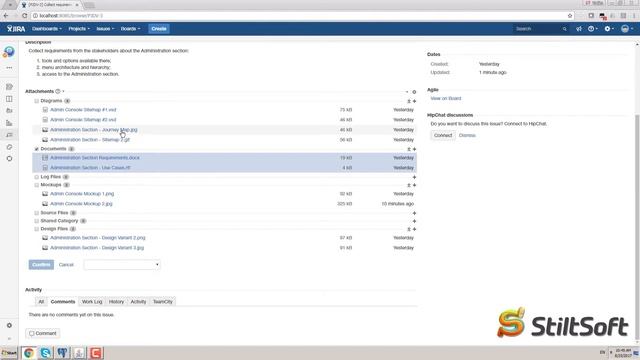Click the plus icon on Source Files row
Screen dimensions: 640x360
[414, 213]
